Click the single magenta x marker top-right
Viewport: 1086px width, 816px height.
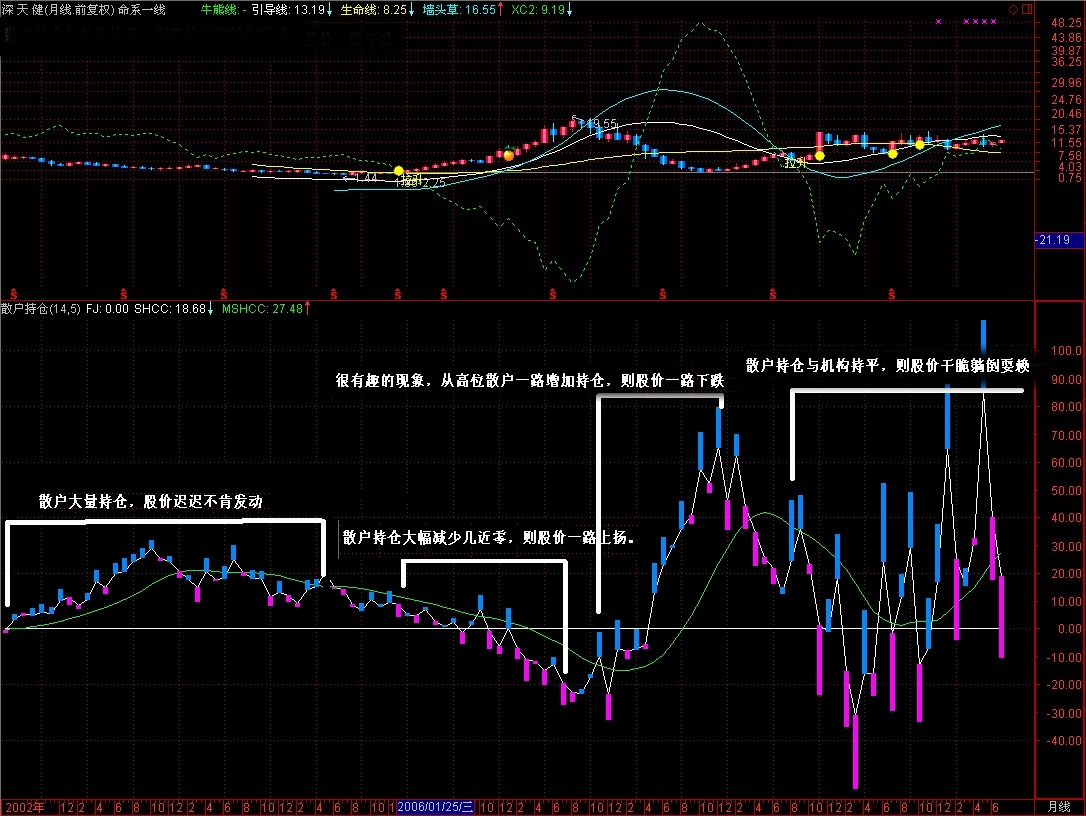[938, 21]
